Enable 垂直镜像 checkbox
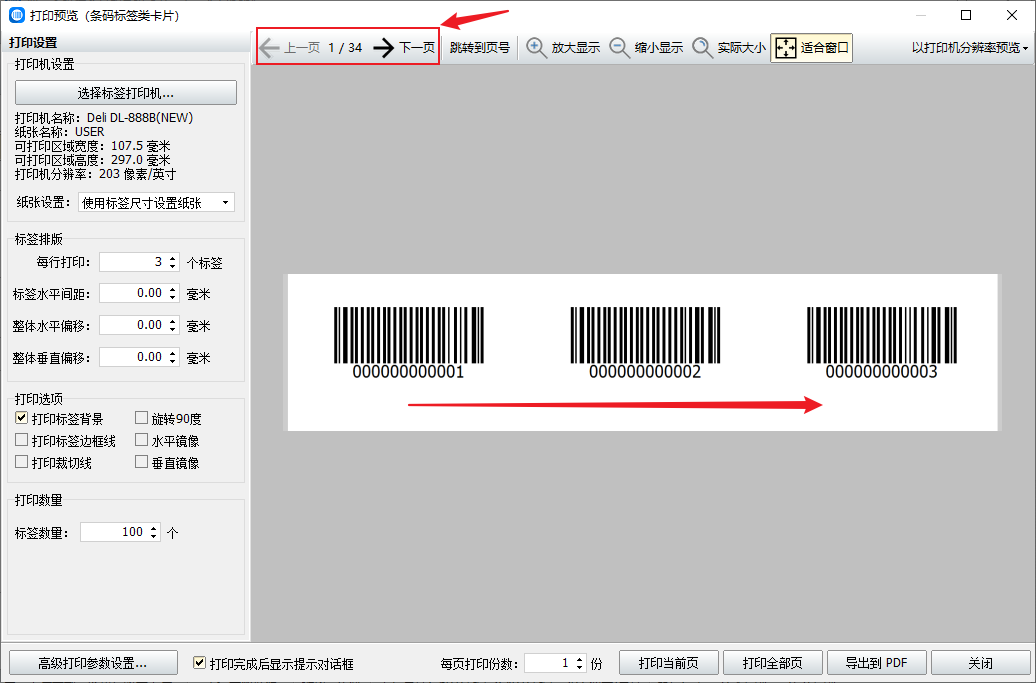This screenshot has width=1036, height=683. click(141, 462)
